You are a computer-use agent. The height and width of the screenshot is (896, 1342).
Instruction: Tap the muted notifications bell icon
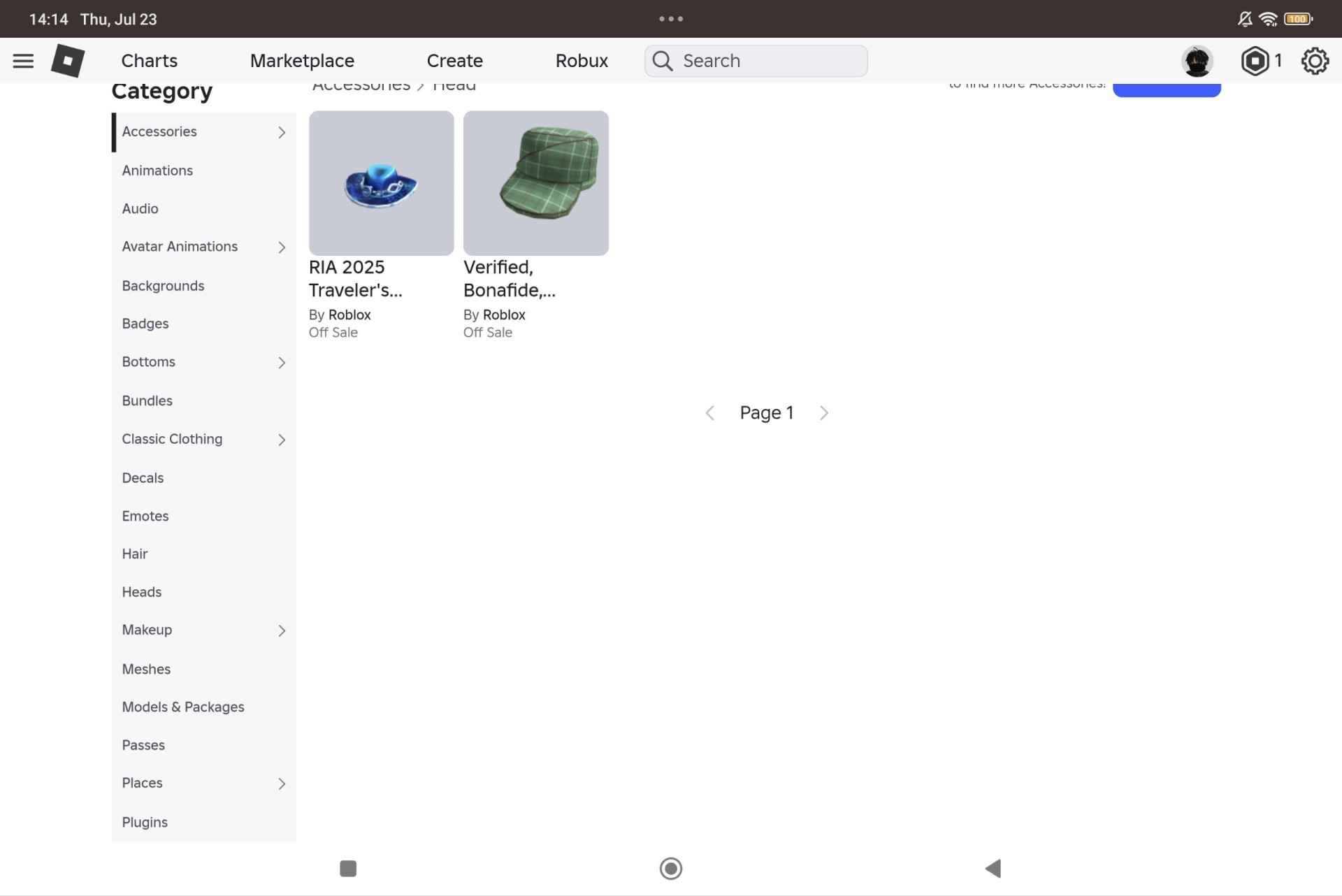1245,19
